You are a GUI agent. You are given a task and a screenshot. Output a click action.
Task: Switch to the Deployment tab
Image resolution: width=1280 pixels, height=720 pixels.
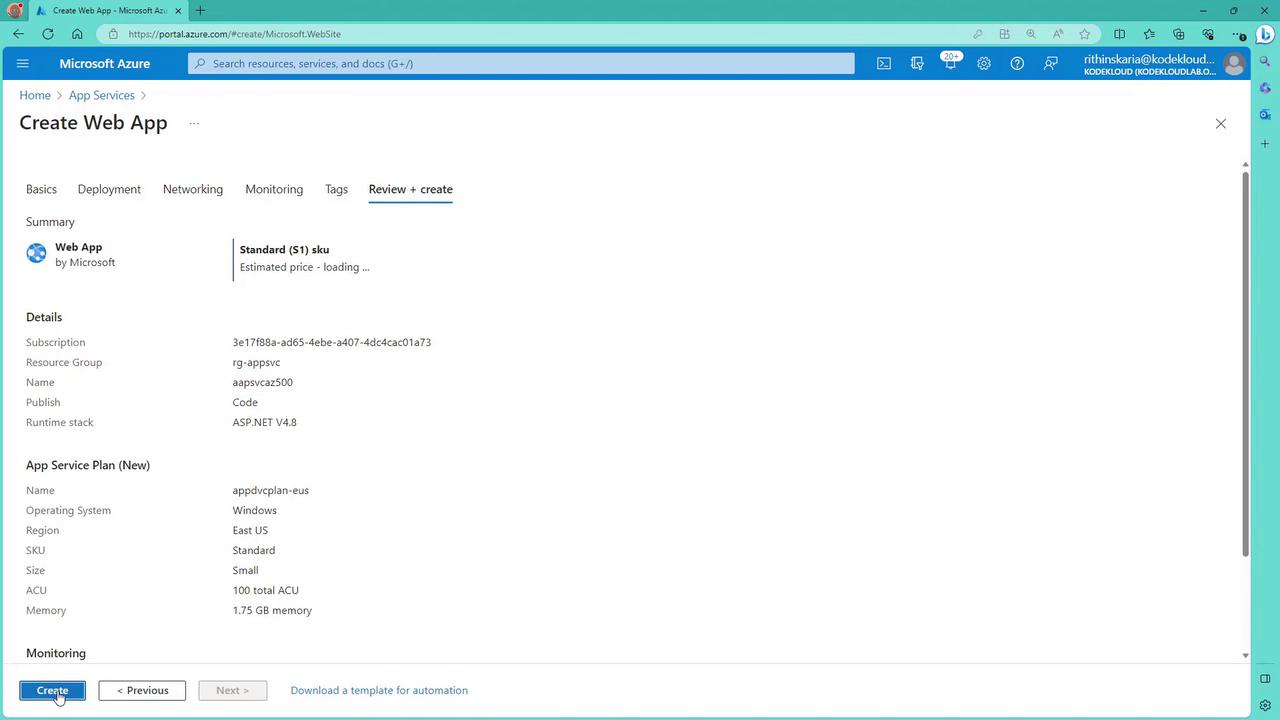pos(109,189)
